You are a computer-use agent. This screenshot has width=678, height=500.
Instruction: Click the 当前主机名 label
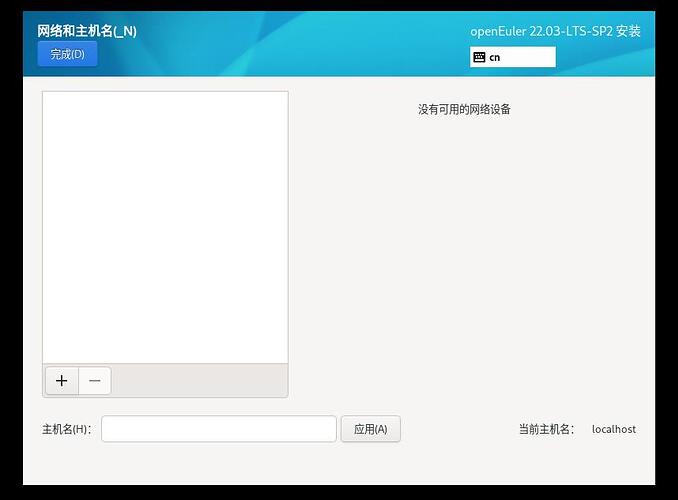click(546, 429)
